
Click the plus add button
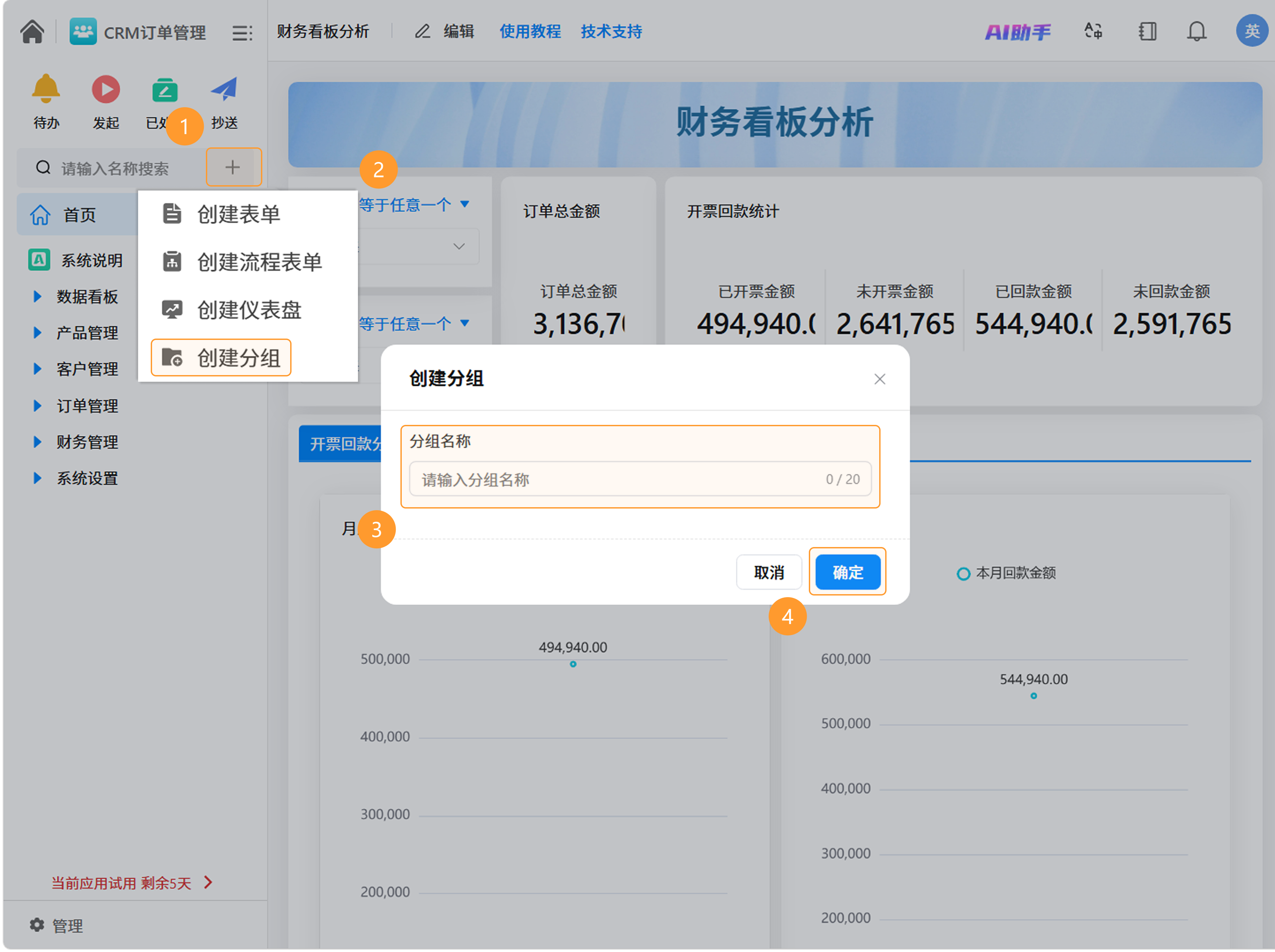tap(233, 167)
